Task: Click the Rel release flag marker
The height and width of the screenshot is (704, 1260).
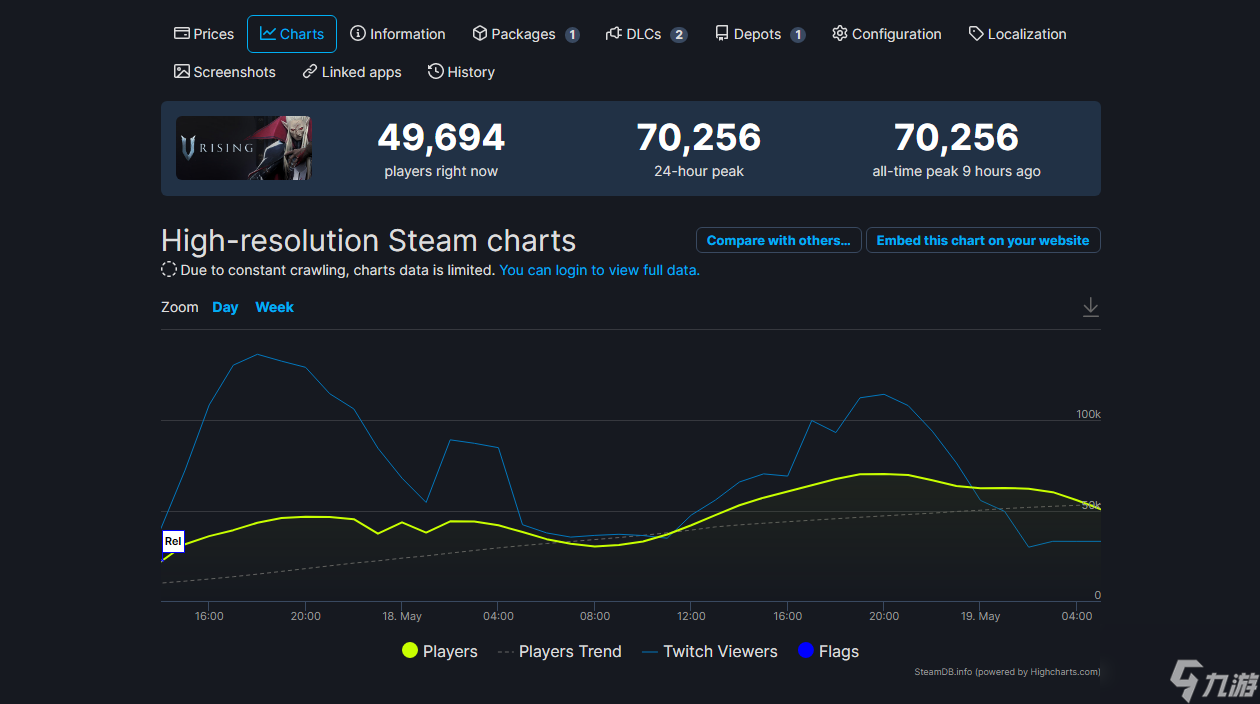Action: point(173,541)
